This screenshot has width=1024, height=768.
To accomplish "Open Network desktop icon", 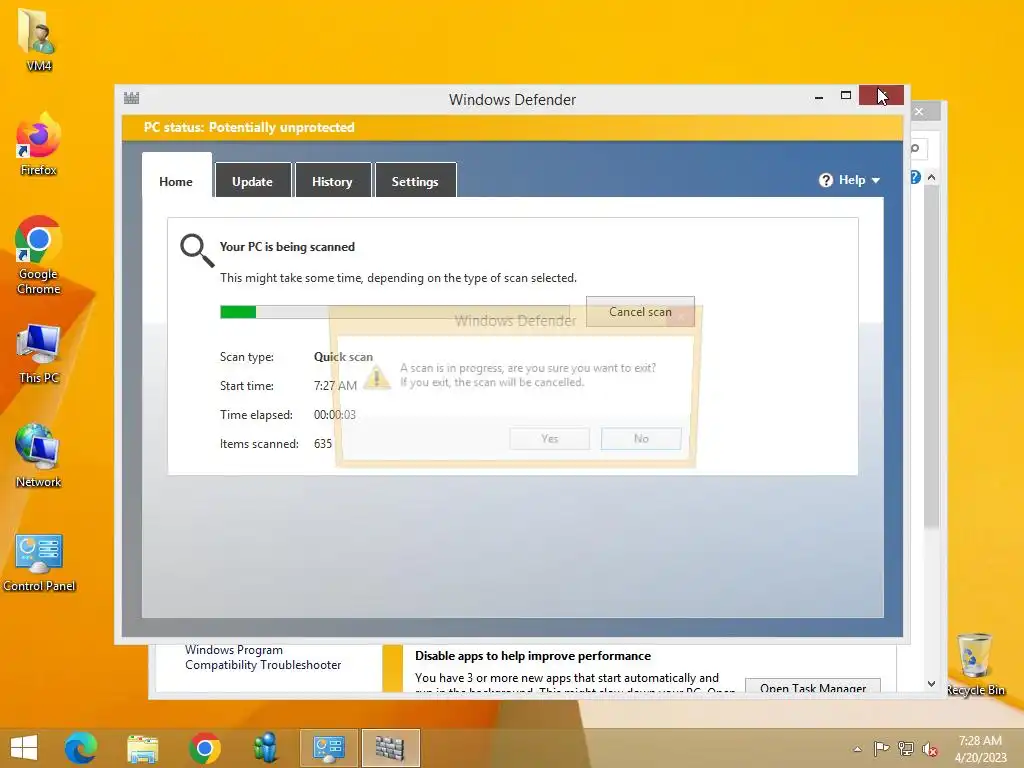I will pos(39,456).
